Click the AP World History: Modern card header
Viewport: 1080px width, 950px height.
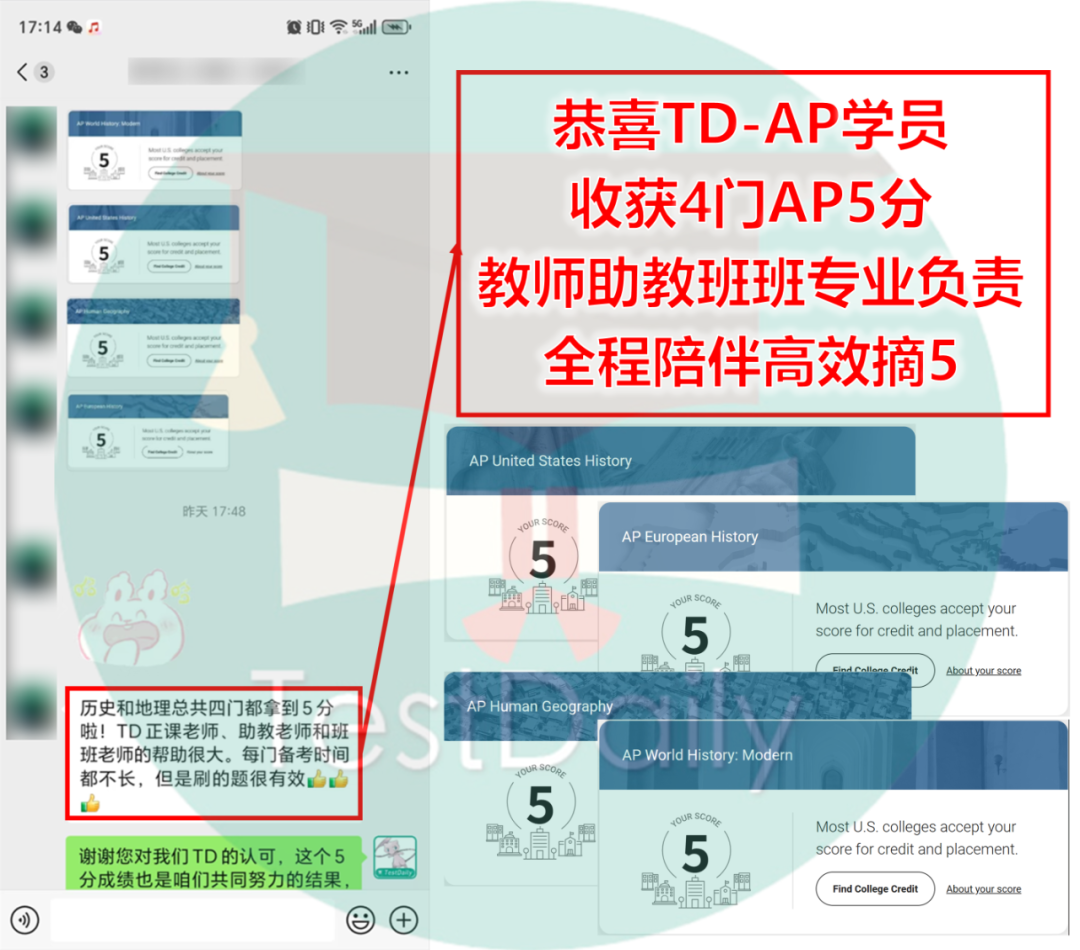833,755
